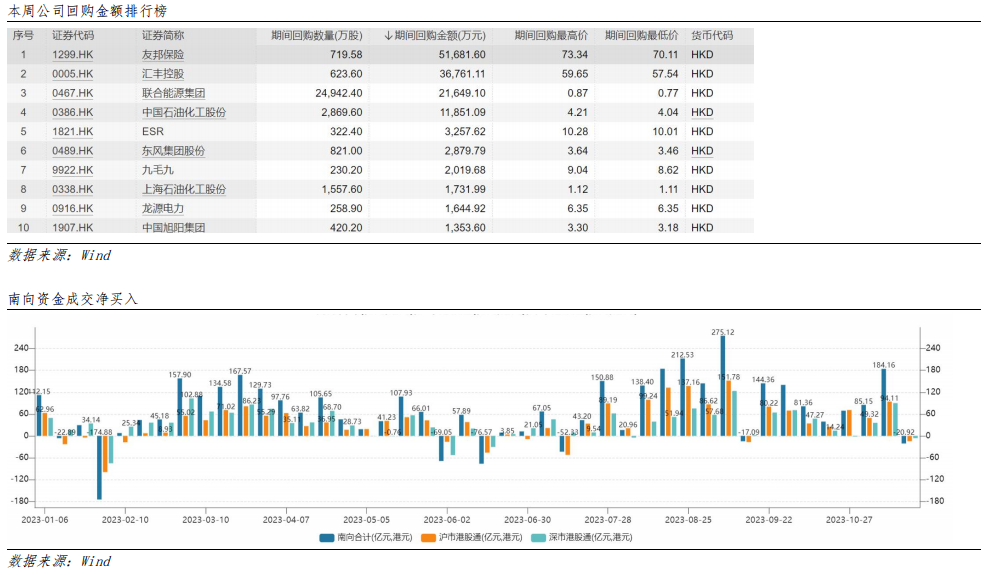
Task: Click currency code HKD in row 1
Action: click(x=702, y=55)
